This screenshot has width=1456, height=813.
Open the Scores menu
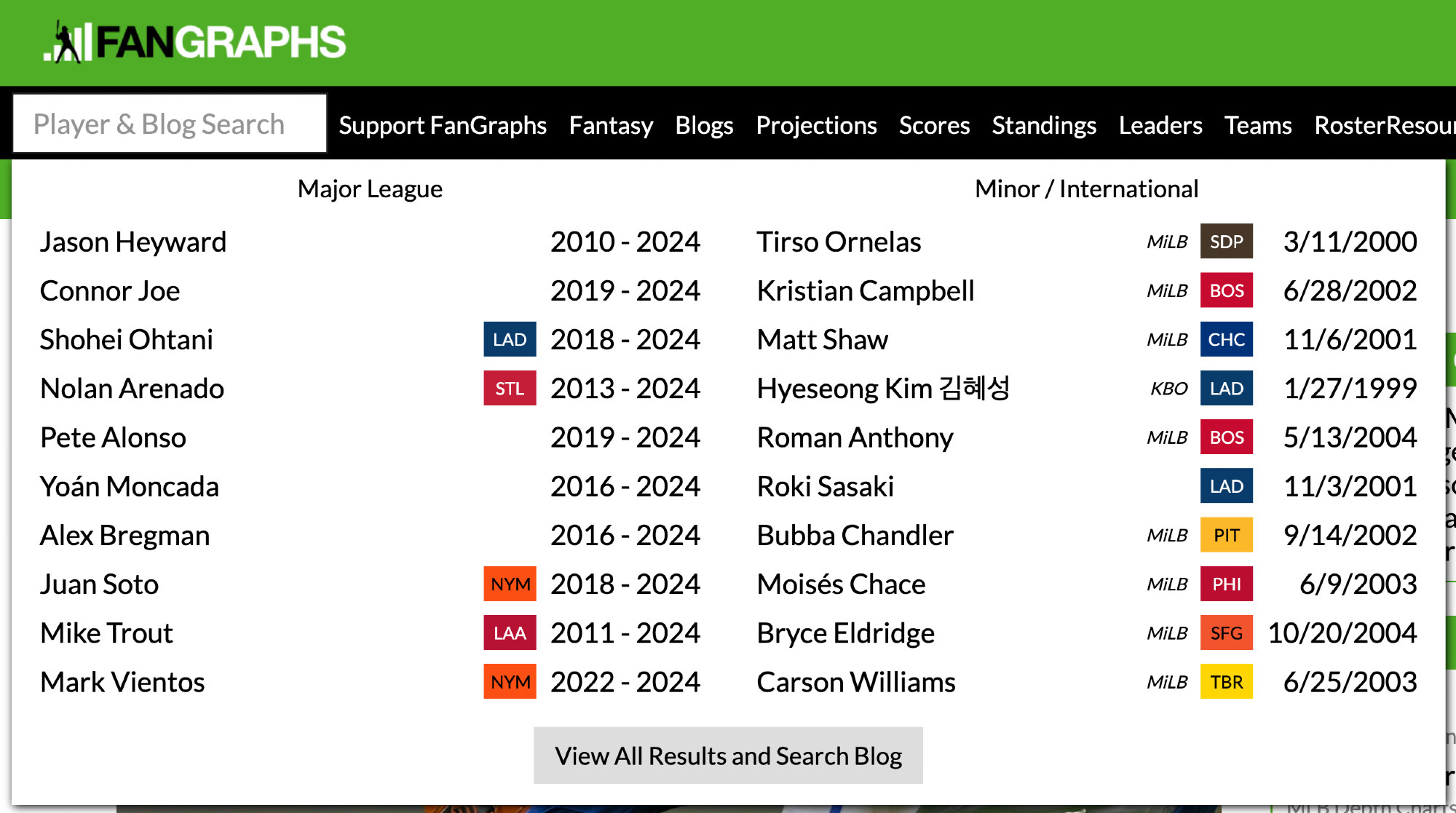pyautogui.click(x=934, y=125)
